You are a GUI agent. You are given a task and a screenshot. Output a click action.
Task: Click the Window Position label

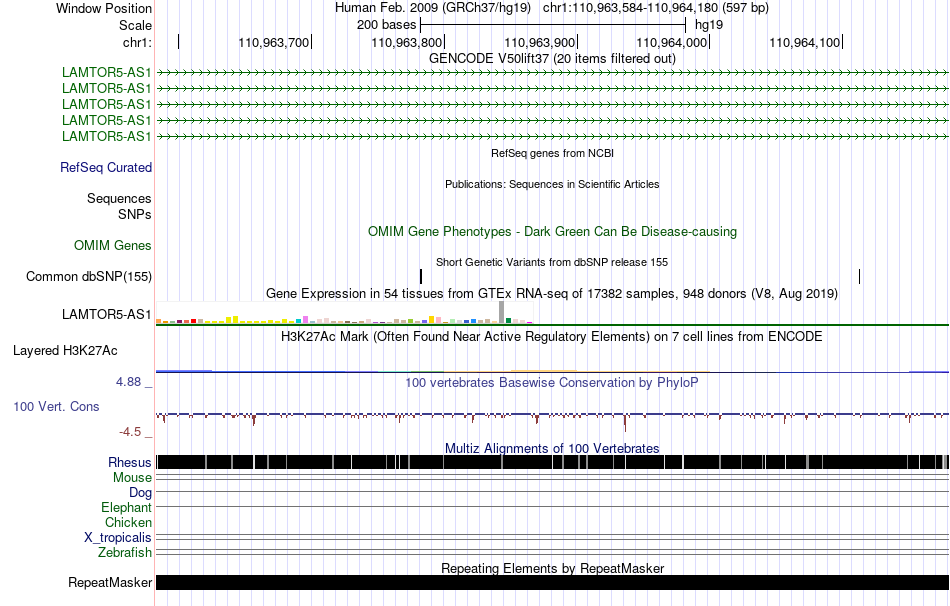tap(104, 8)
